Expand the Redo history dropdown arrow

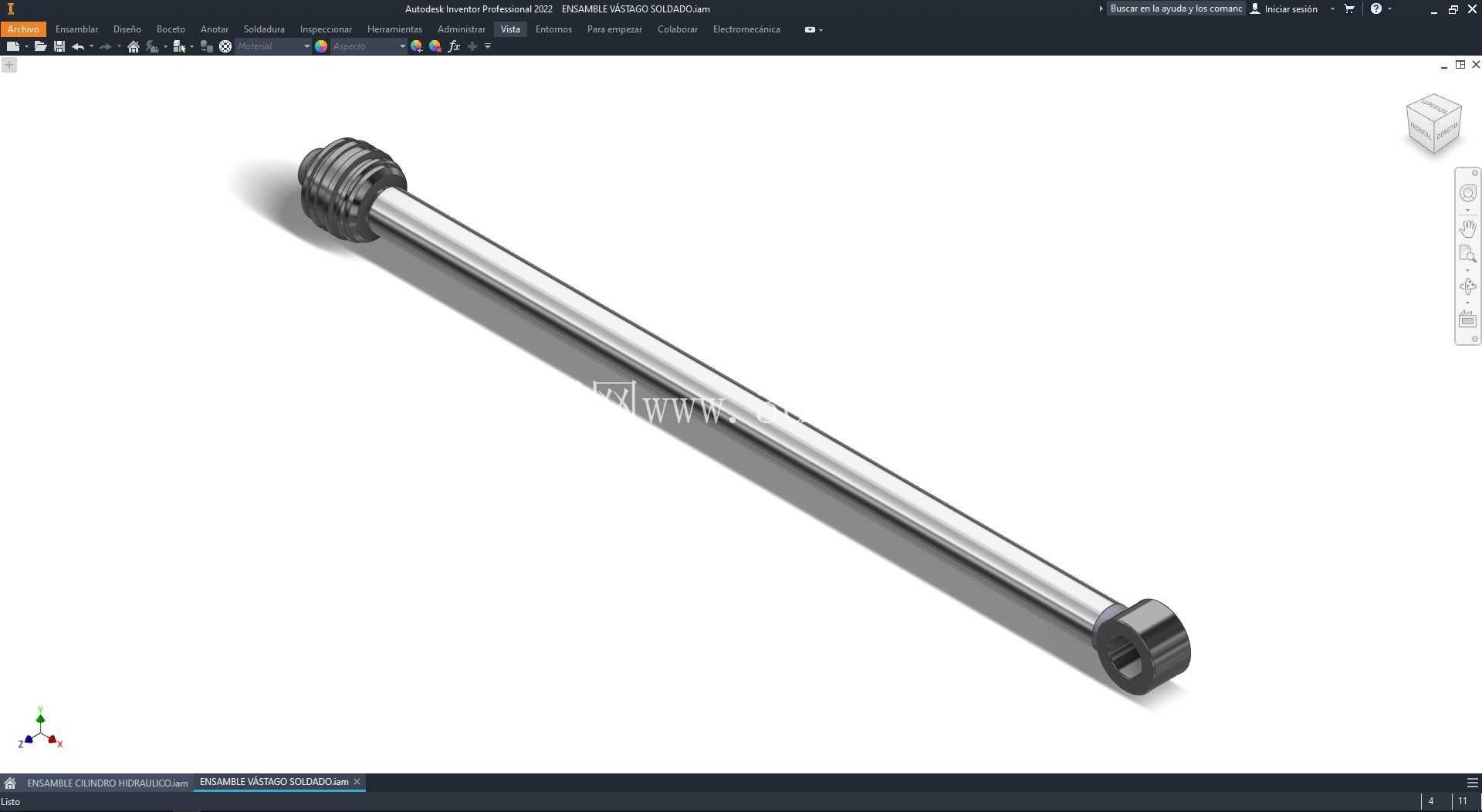(119, 46)
